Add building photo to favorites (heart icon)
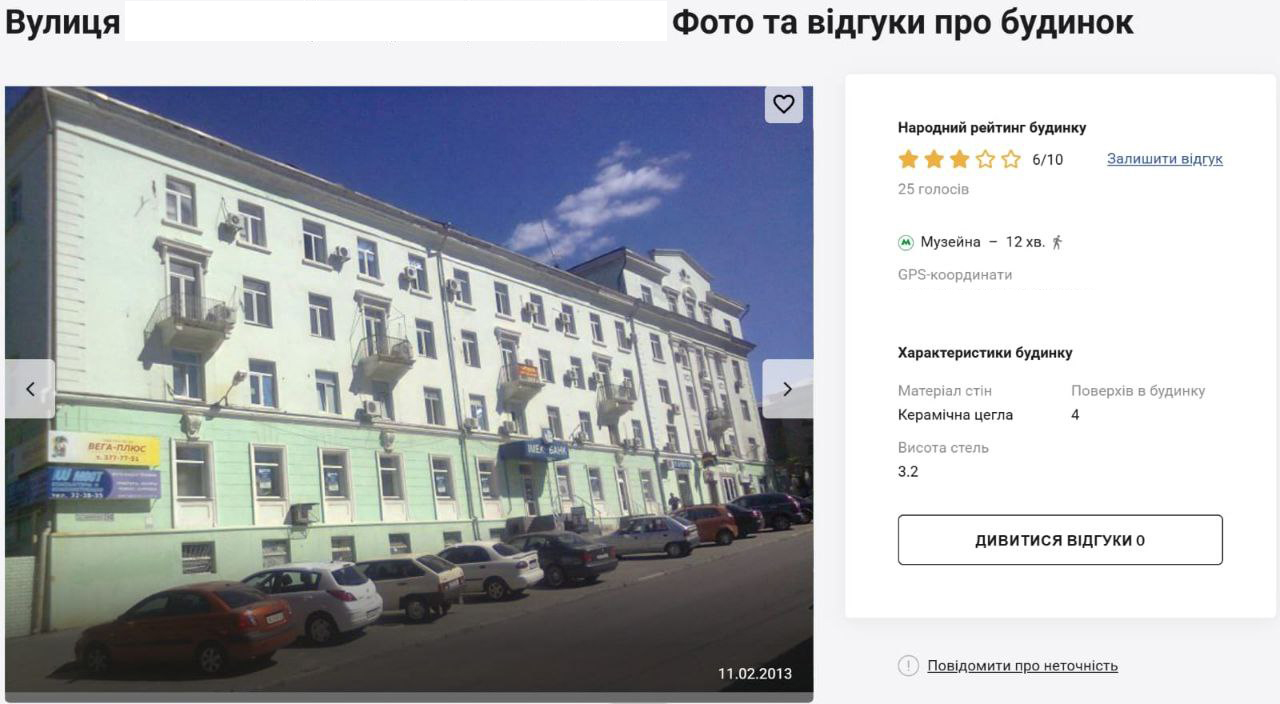The image size is (1280, 704). [x=784, y=104]
